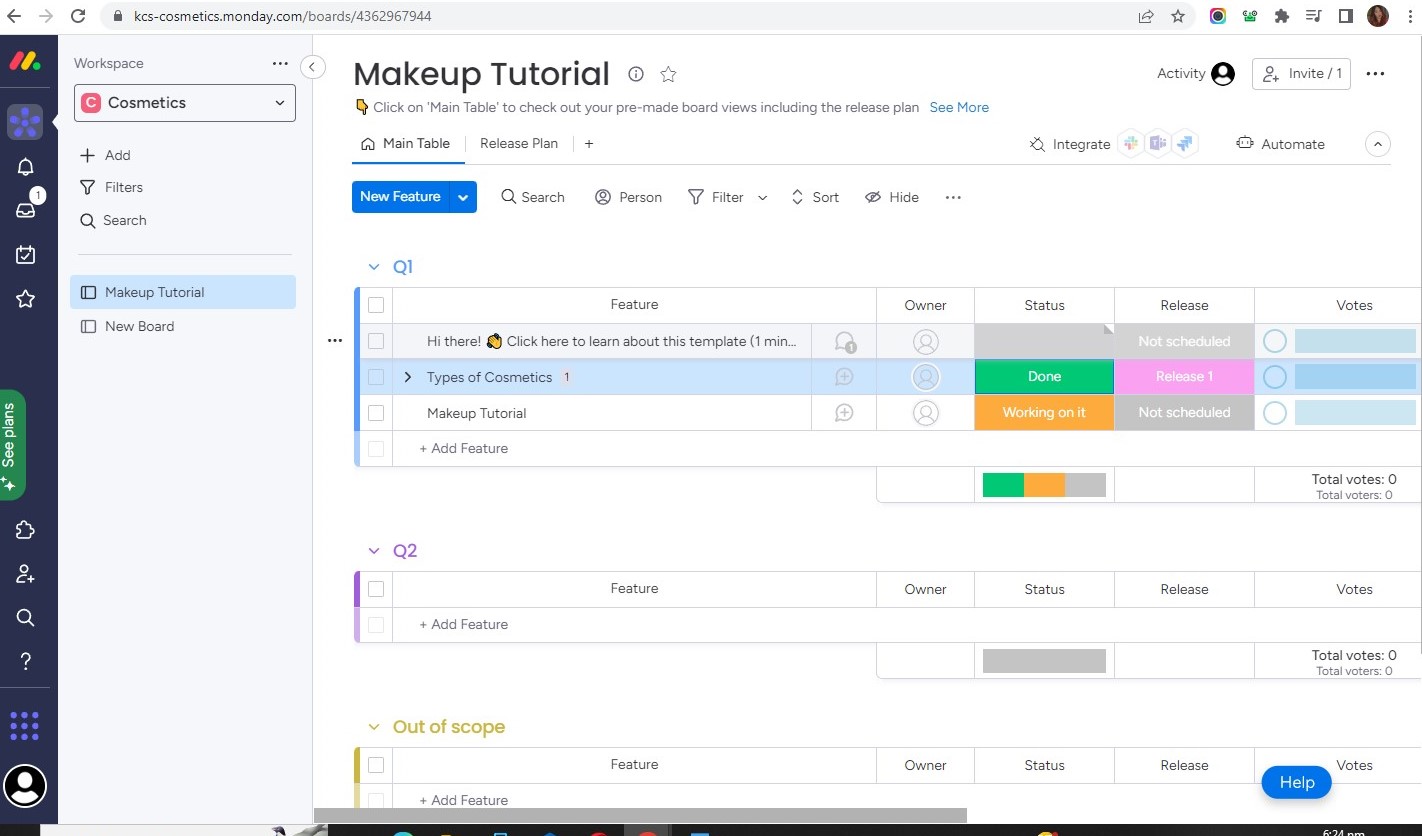This screenshot has height=836, width=1422.
Task: Assign owner for the Types of Cosmetics row
Action: (x=926, y=377)
